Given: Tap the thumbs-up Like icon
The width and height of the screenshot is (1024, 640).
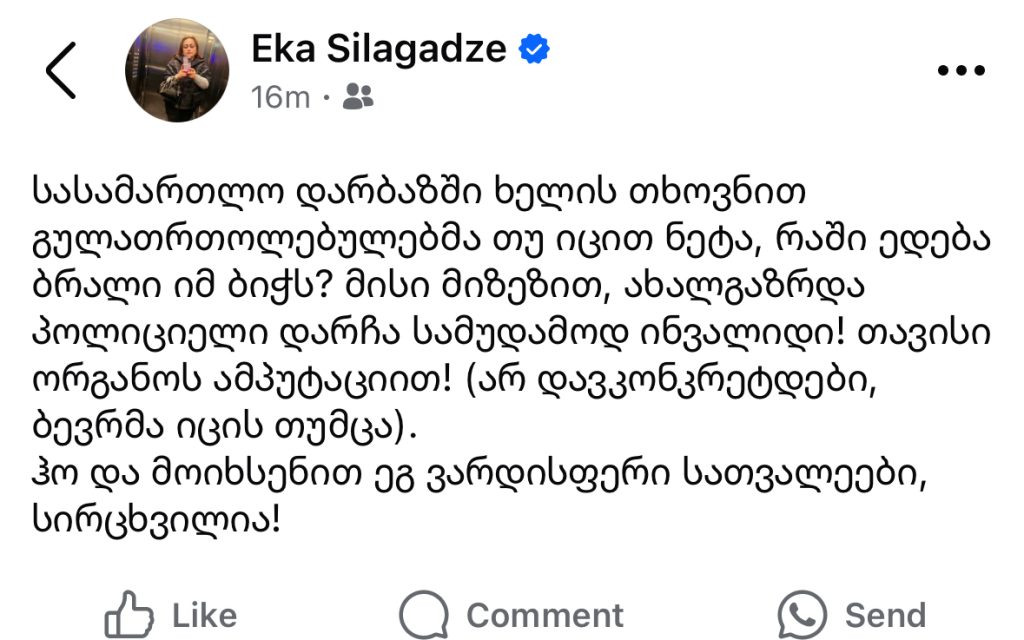Looking at the screenshot, I should [x=129, y=613].
